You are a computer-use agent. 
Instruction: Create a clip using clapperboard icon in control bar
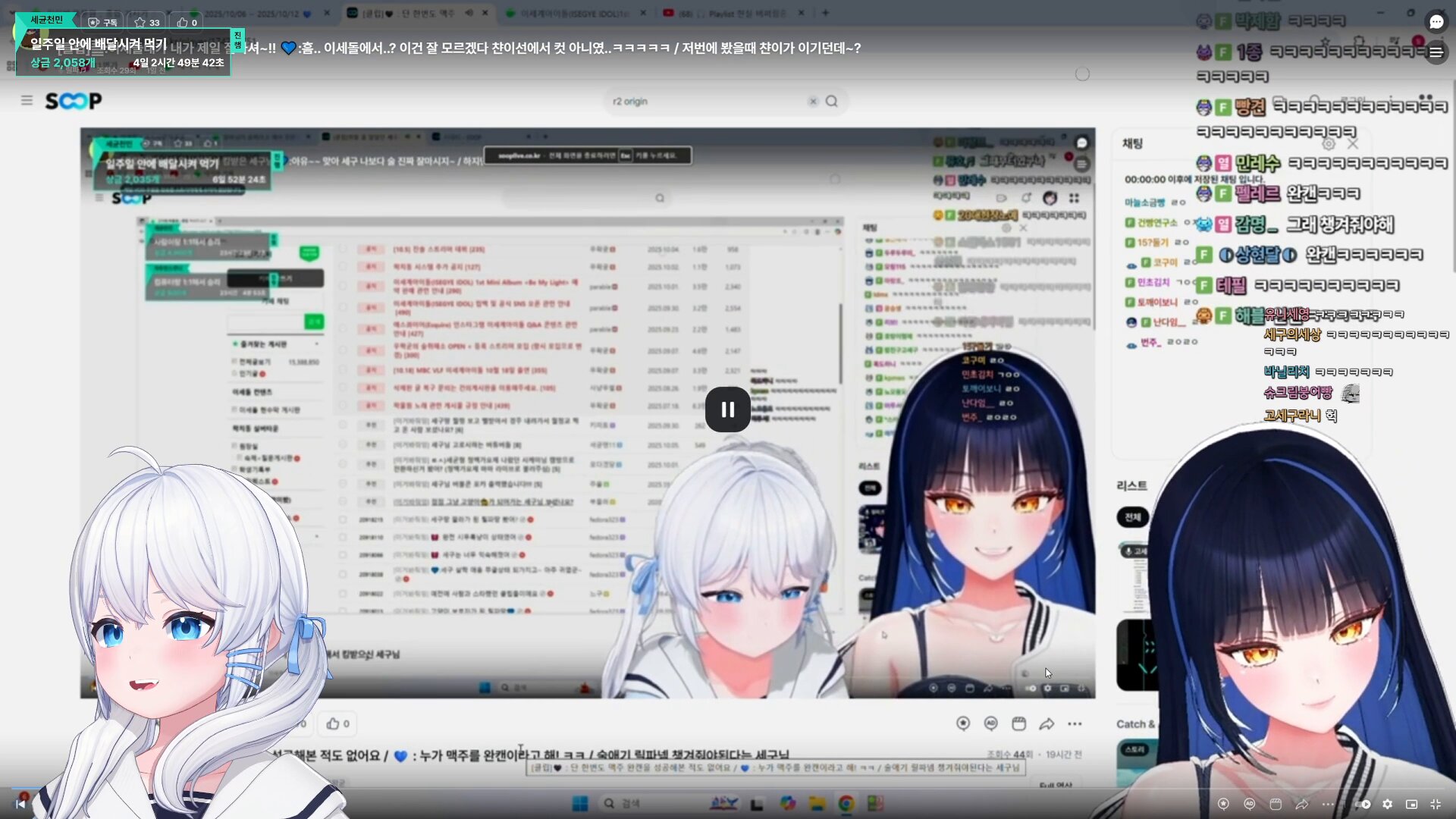(1276, 804)
